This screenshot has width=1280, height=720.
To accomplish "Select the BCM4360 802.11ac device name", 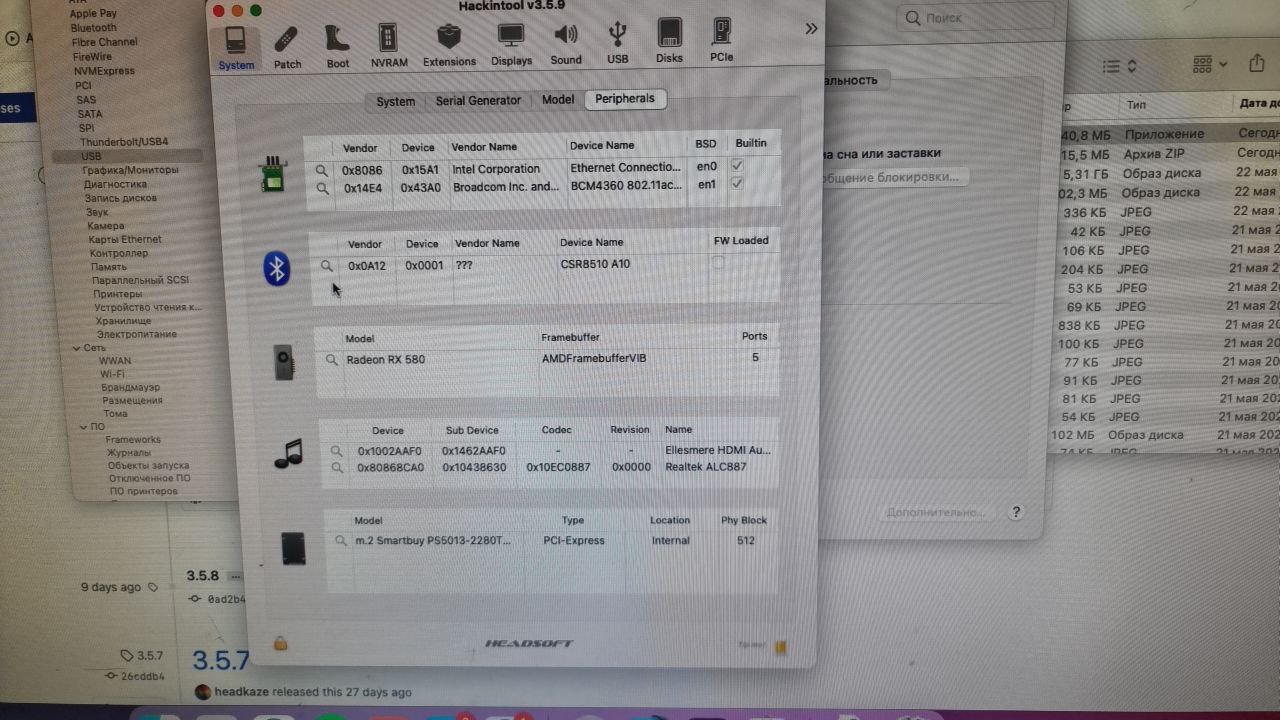I will (x=626, y=186).
